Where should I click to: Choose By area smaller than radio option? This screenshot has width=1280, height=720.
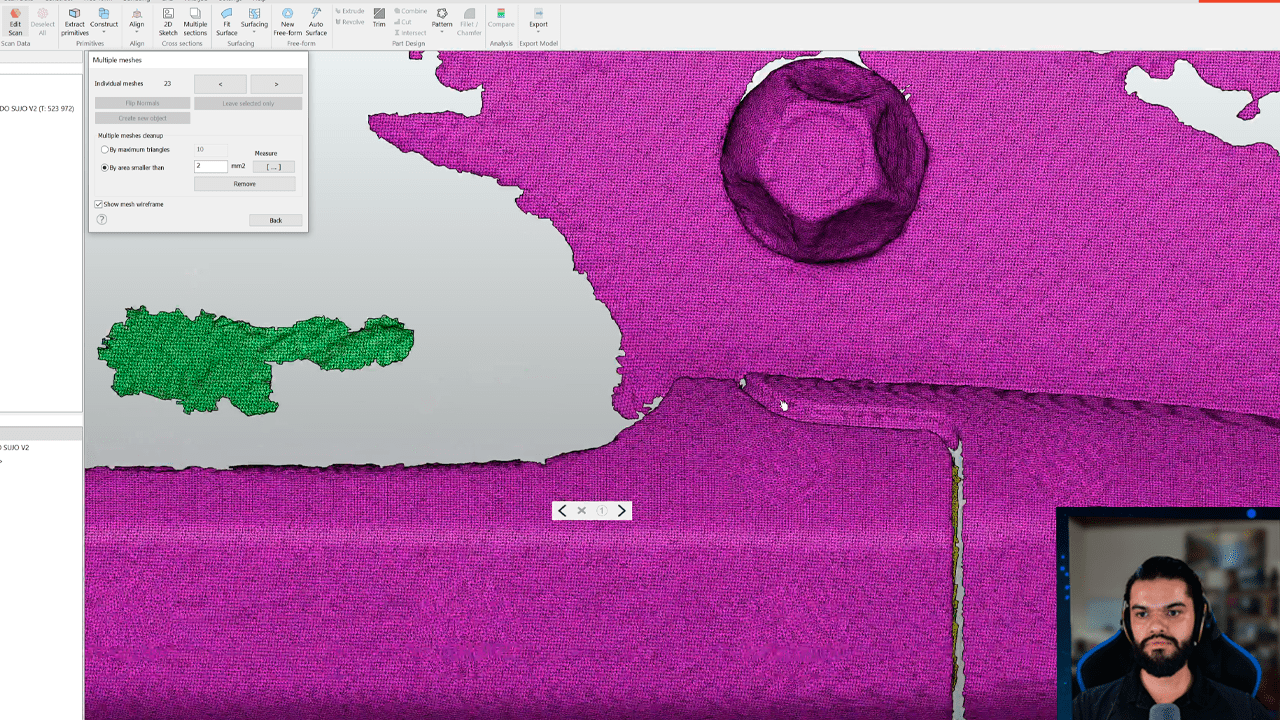[105, 168]
